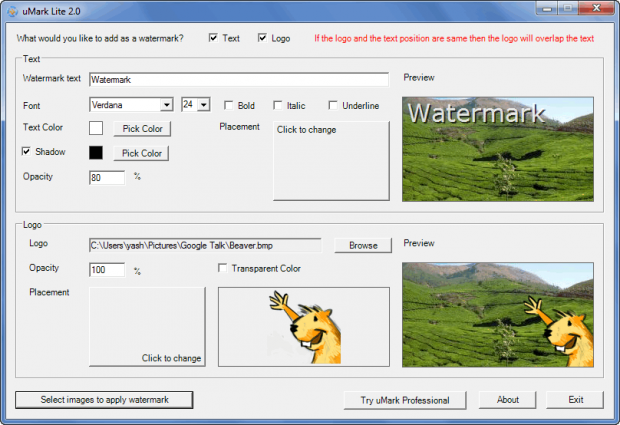Disable the Shadow checkbox
Screen dimensions: 620x425
[x=28, y=152]
